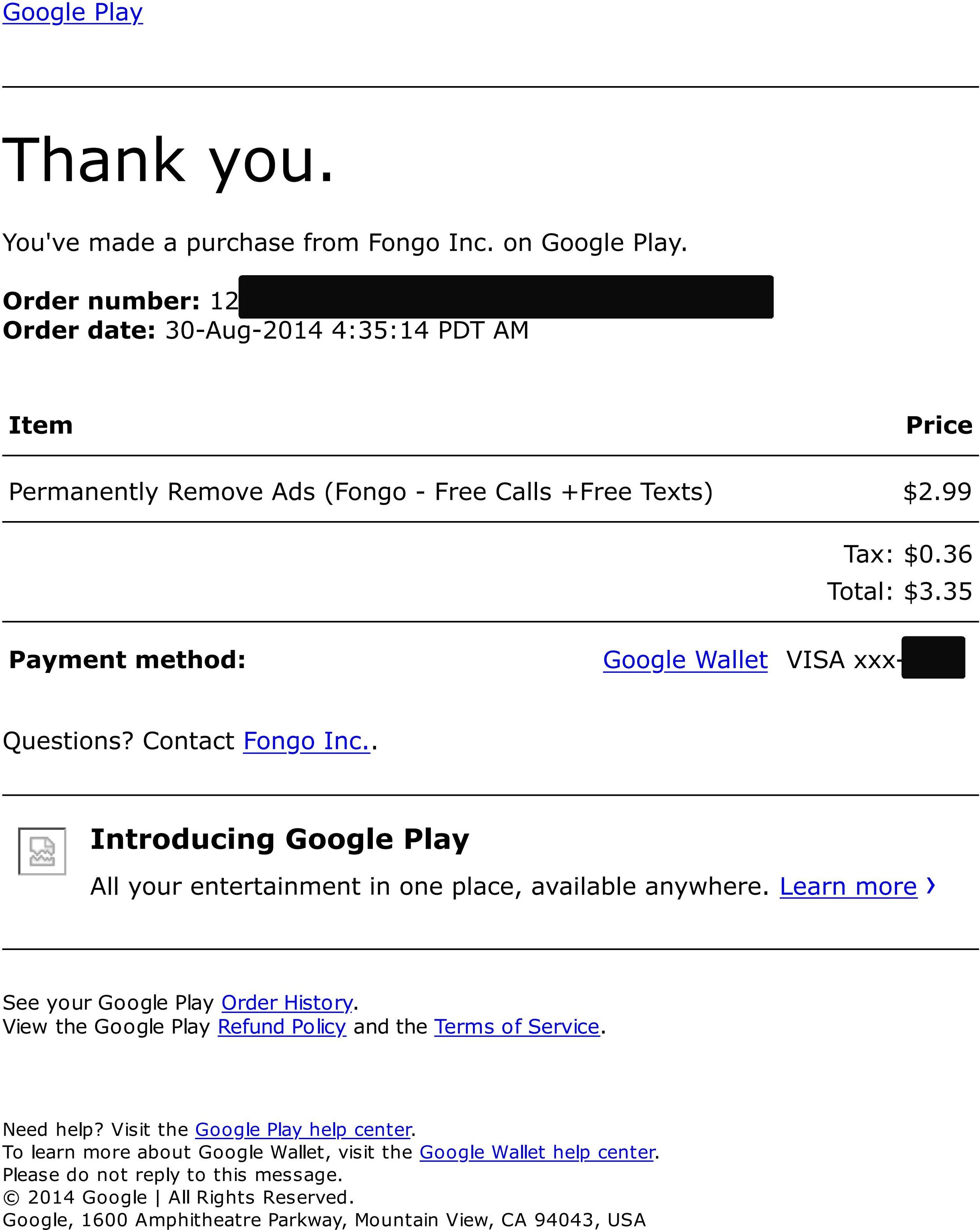Read the Terms of Service

(x=517, y=1026)
